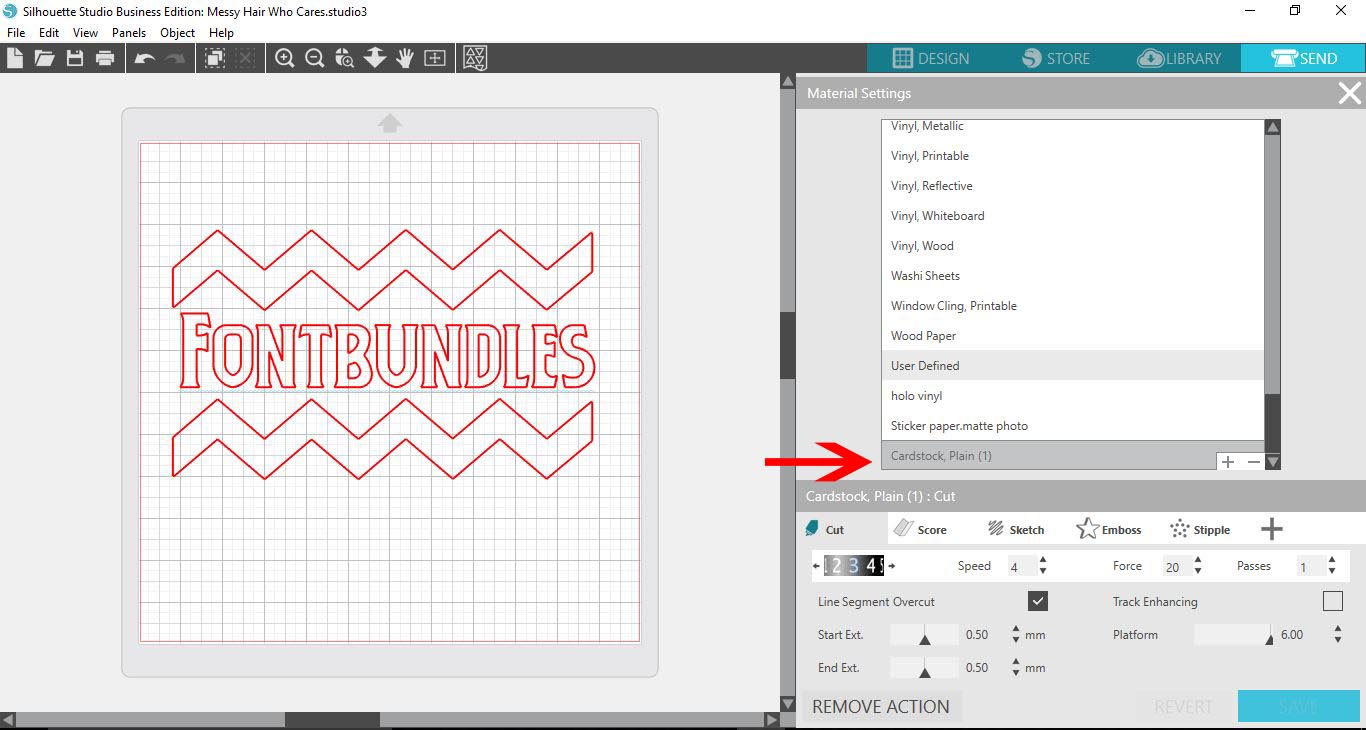Screen dimensions: 1366x730
Task: Open the DESIGN tab
Action: click(x=930, y=58)
